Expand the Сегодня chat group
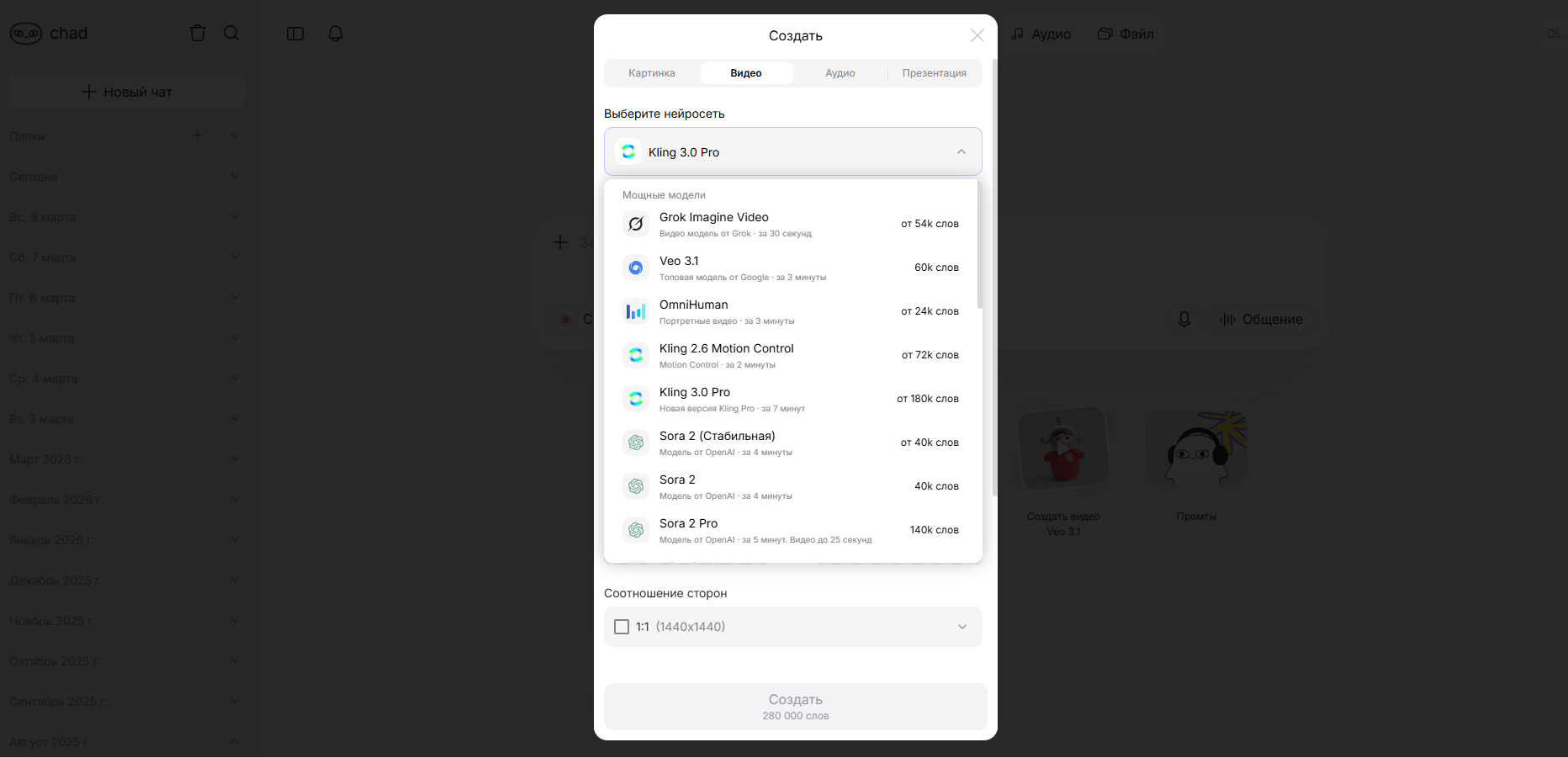The image size is (1568, 758). (235, 176)
